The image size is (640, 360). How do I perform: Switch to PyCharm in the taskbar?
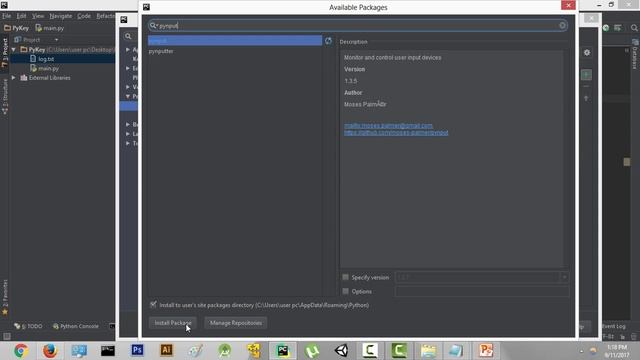282,351
